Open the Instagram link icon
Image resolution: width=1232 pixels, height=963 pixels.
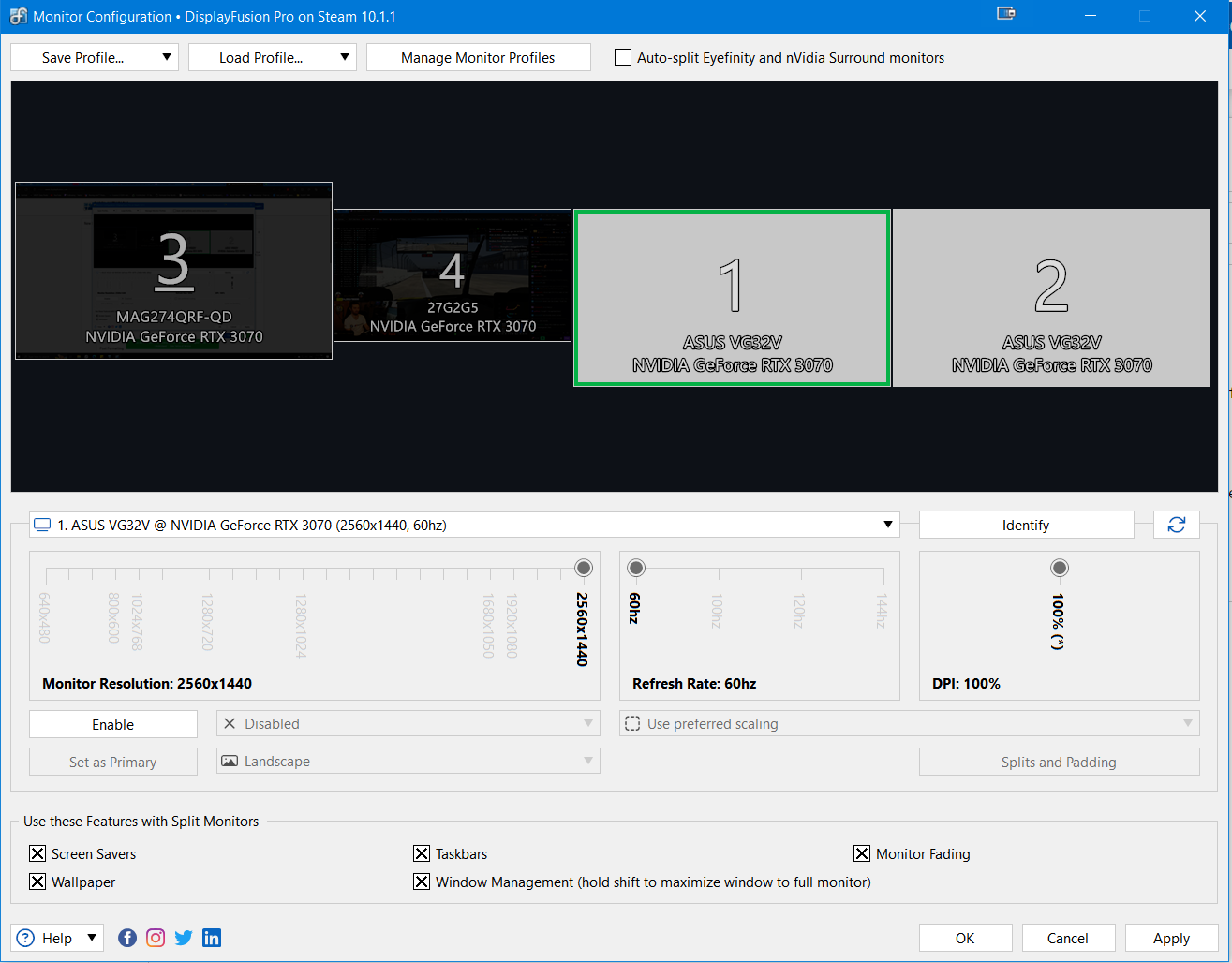pyautogui.click(x=156, y=938)
